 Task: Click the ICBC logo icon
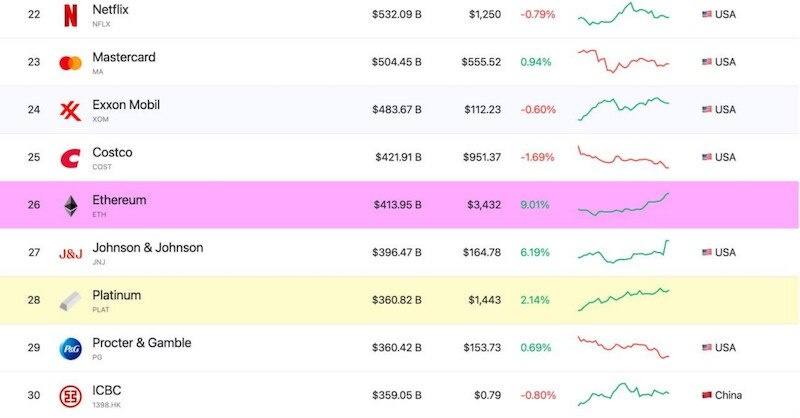70,395
